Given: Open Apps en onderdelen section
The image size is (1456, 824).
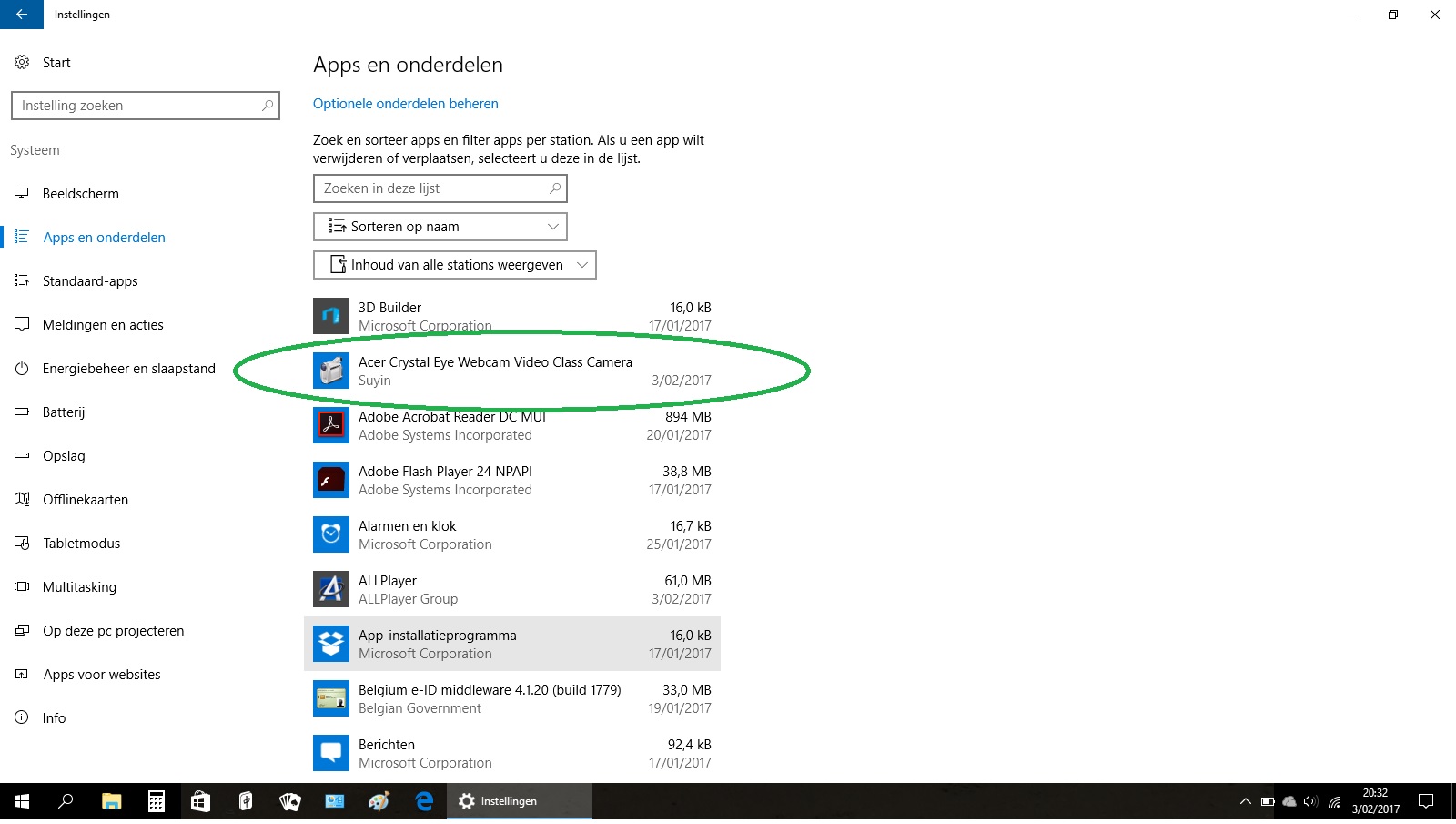Looking at the screenshot, I should point(105,237).
